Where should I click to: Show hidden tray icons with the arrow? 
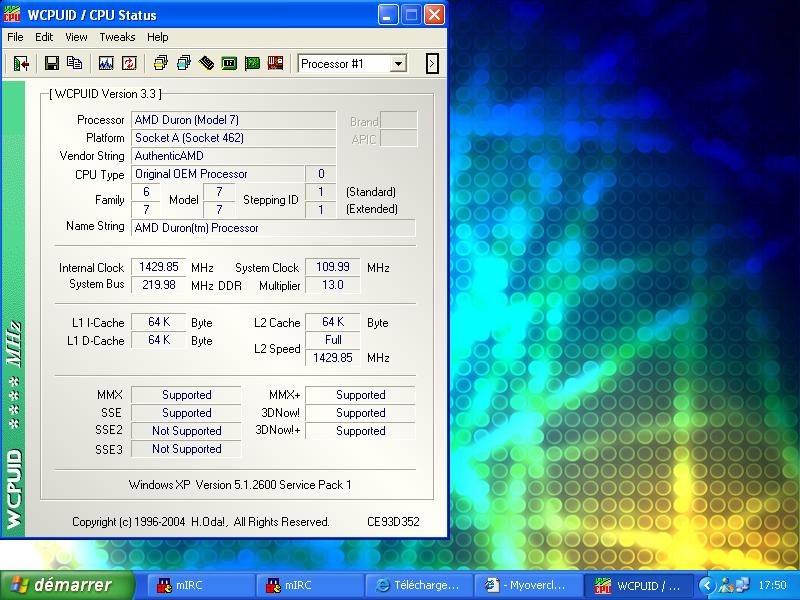706,585
